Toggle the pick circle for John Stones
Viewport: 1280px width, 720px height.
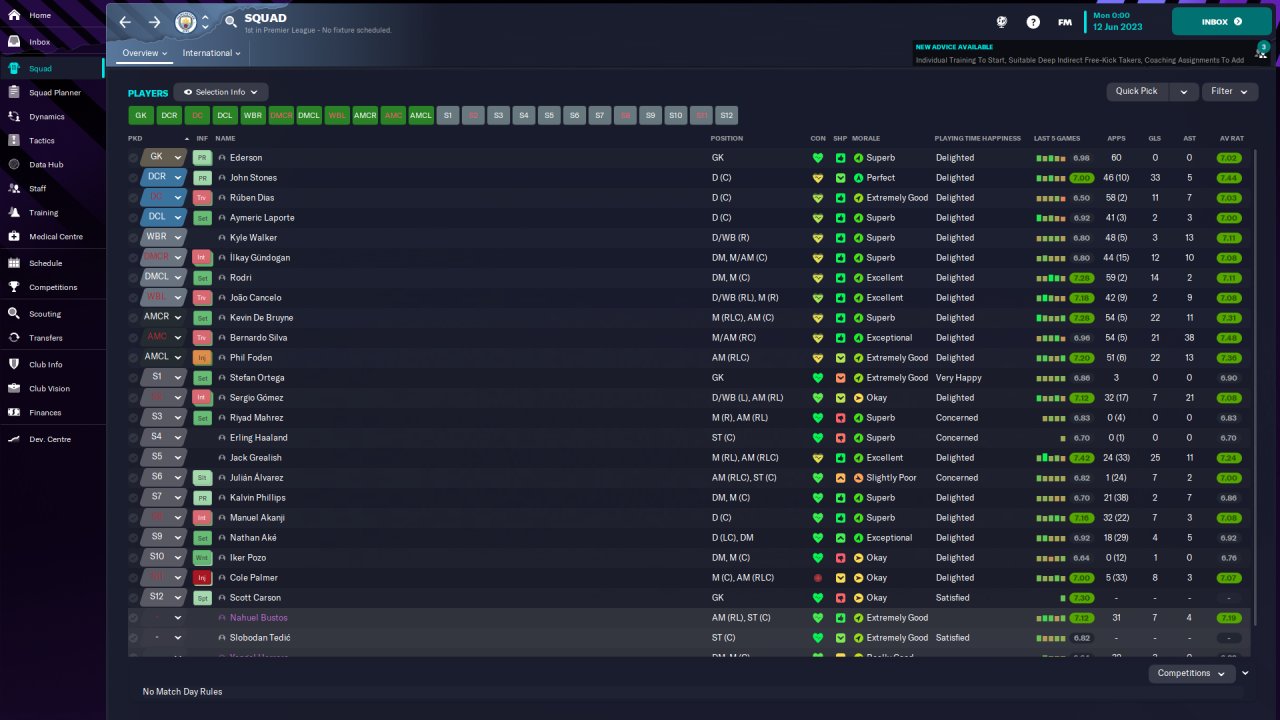tap(134, 178)
